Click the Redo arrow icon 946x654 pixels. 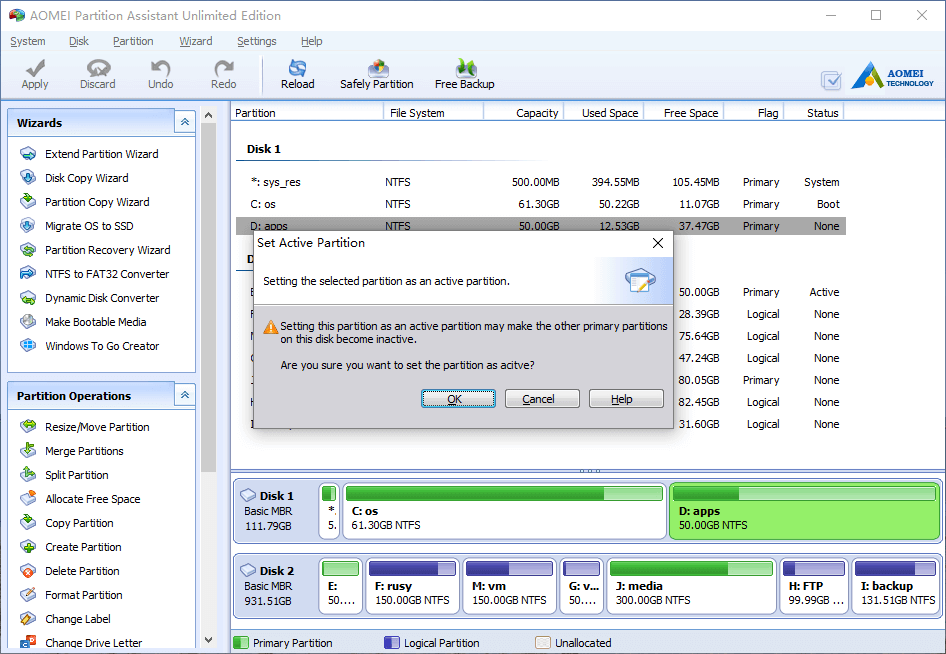point(223,68)
